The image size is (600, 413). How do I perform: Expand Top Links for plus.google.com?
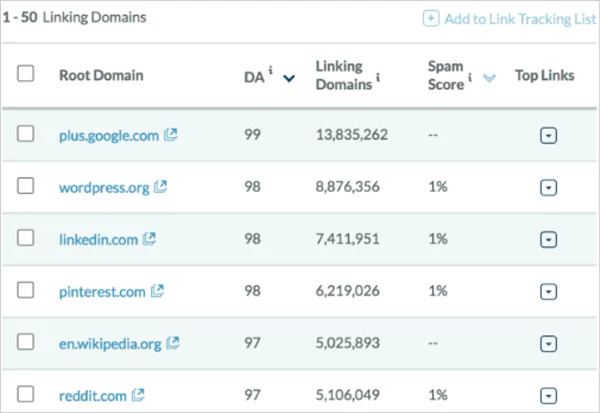[548, 135]
